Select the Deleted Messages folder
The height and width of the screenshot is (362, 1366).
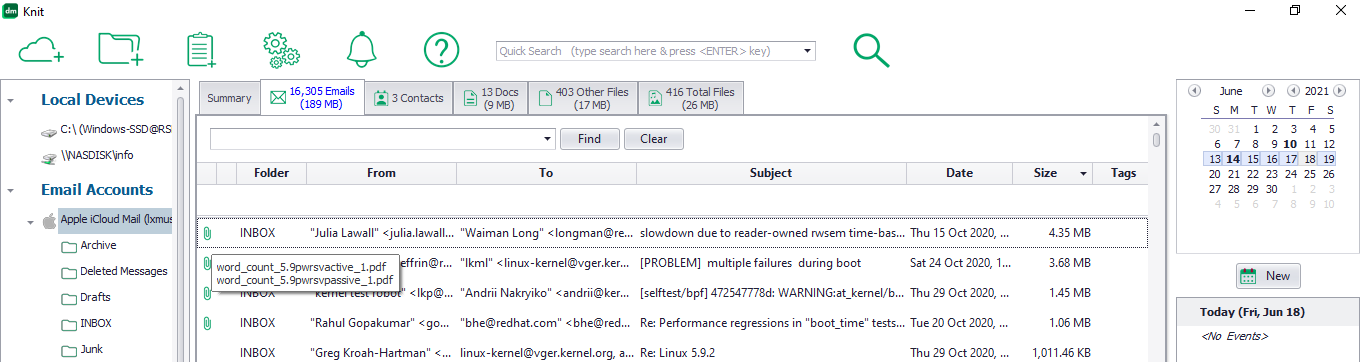point(123,272)
